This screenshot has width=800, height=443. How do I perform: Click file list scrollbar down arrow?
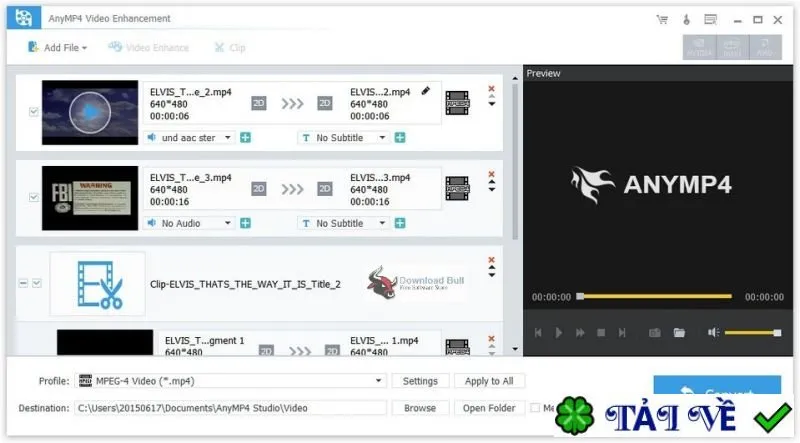tap(515, 349)
